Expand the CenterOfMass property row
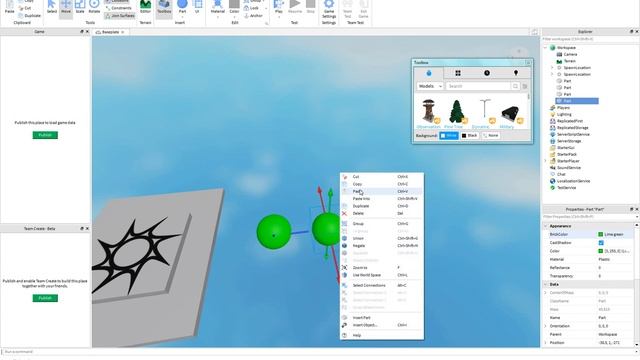The image size is (640, 360). [x=546, y=293]
